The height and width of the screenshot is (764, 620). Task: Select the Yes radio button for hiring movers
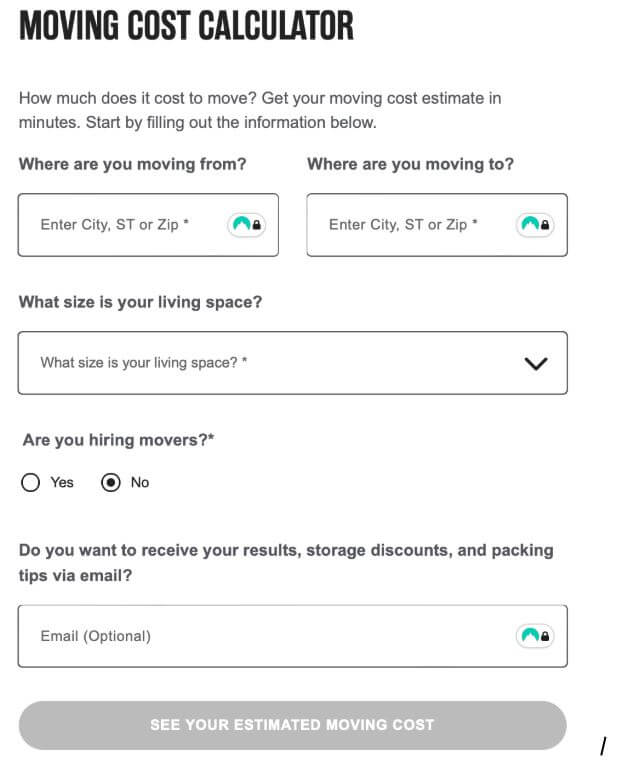[x=31, y=483]
